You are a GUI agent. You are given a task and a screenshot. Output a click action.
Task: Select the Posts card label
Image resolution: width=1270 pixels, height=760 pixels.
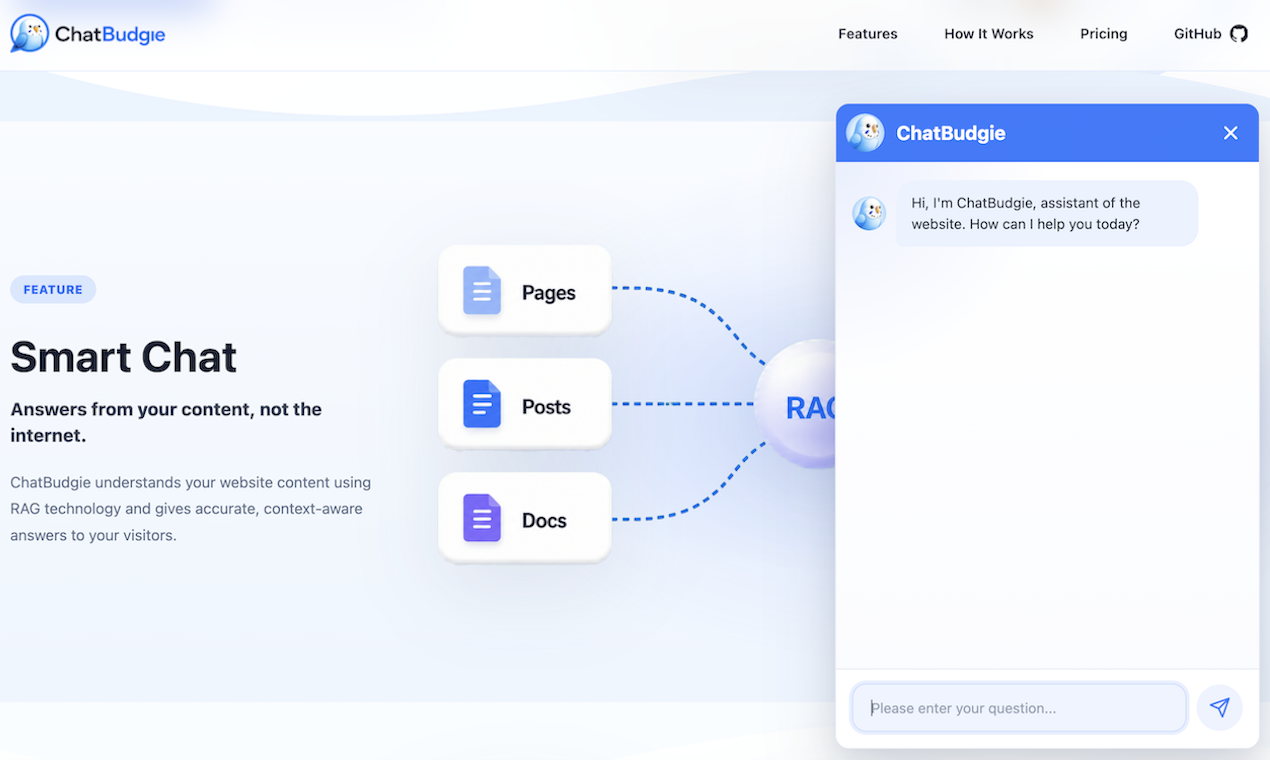546,407
